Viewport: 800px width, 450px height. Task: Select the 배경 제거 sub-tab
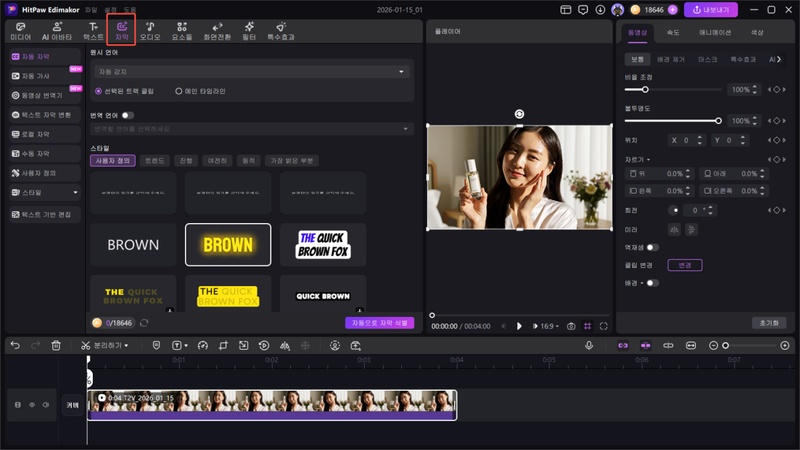pyautogui.click(x=671, y=60)
